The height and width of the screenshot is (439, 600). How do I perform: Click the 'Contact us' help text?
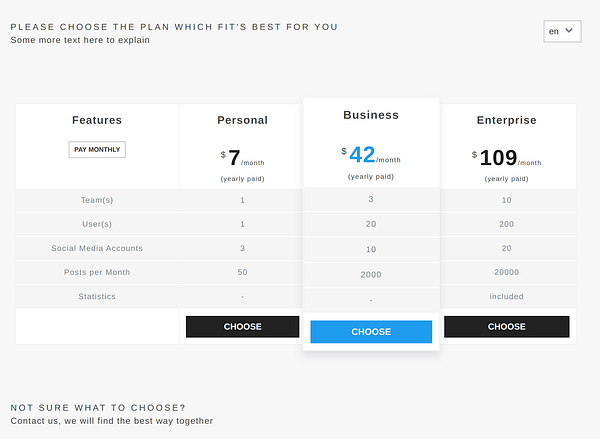(112, 421)
